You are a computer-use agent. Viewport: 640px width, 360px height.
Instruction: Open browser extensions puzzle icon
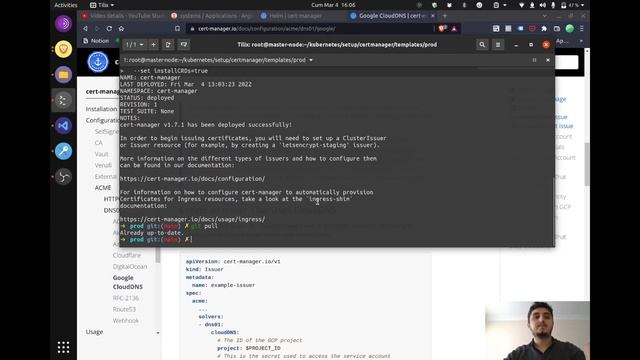point(544,29)
